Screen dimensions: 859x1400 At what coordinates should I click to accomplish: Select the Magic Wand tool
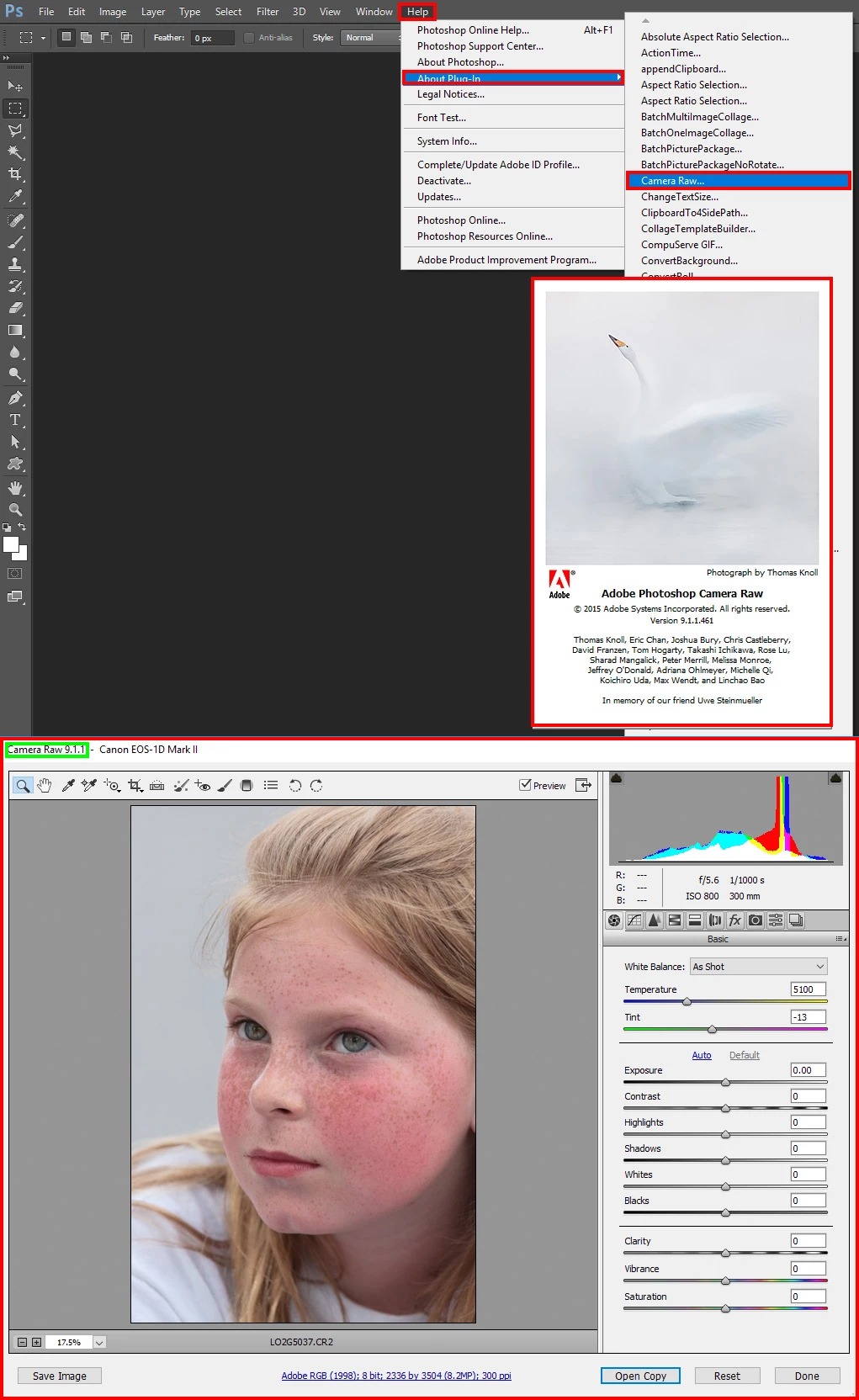pos(15,152)
